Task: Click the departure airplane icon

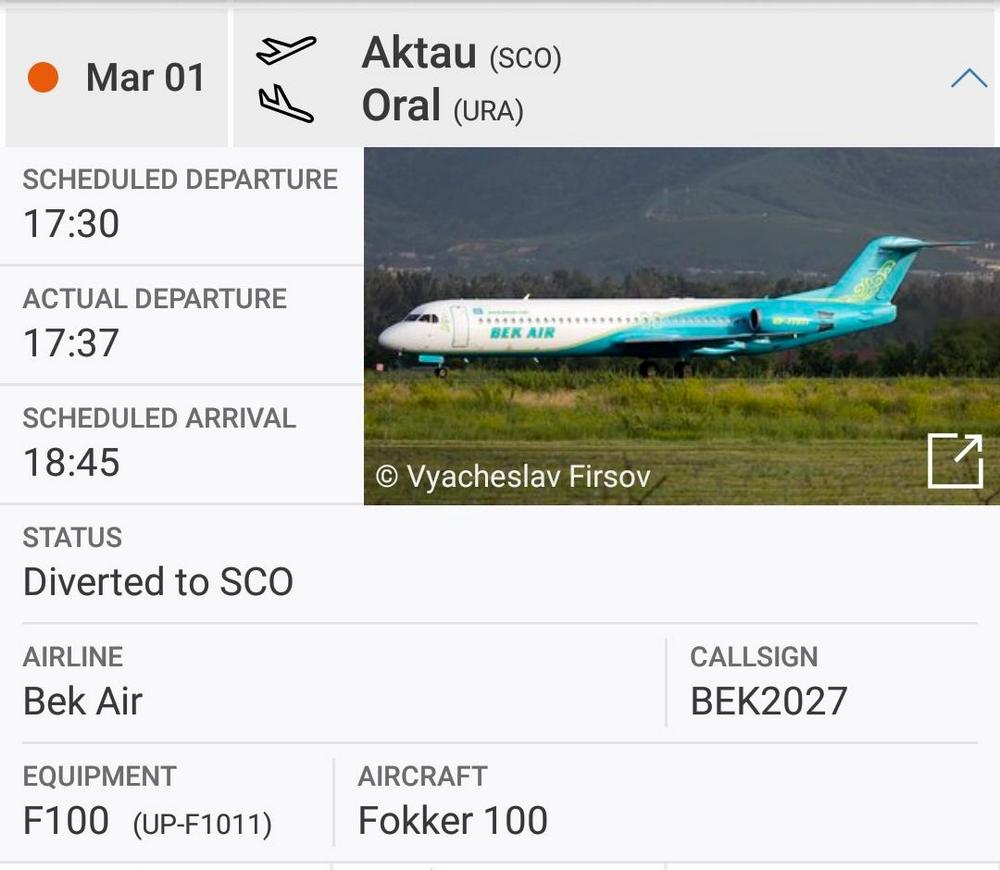Action: point(286,50)
